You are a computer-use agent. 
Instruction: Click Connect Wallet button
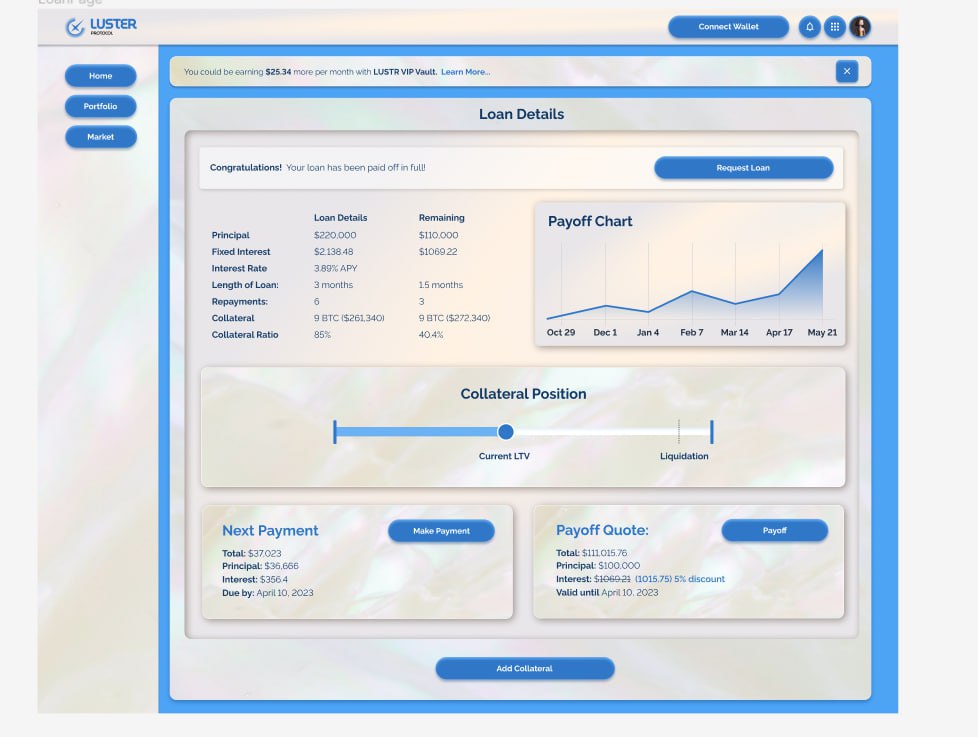(728, 27)
